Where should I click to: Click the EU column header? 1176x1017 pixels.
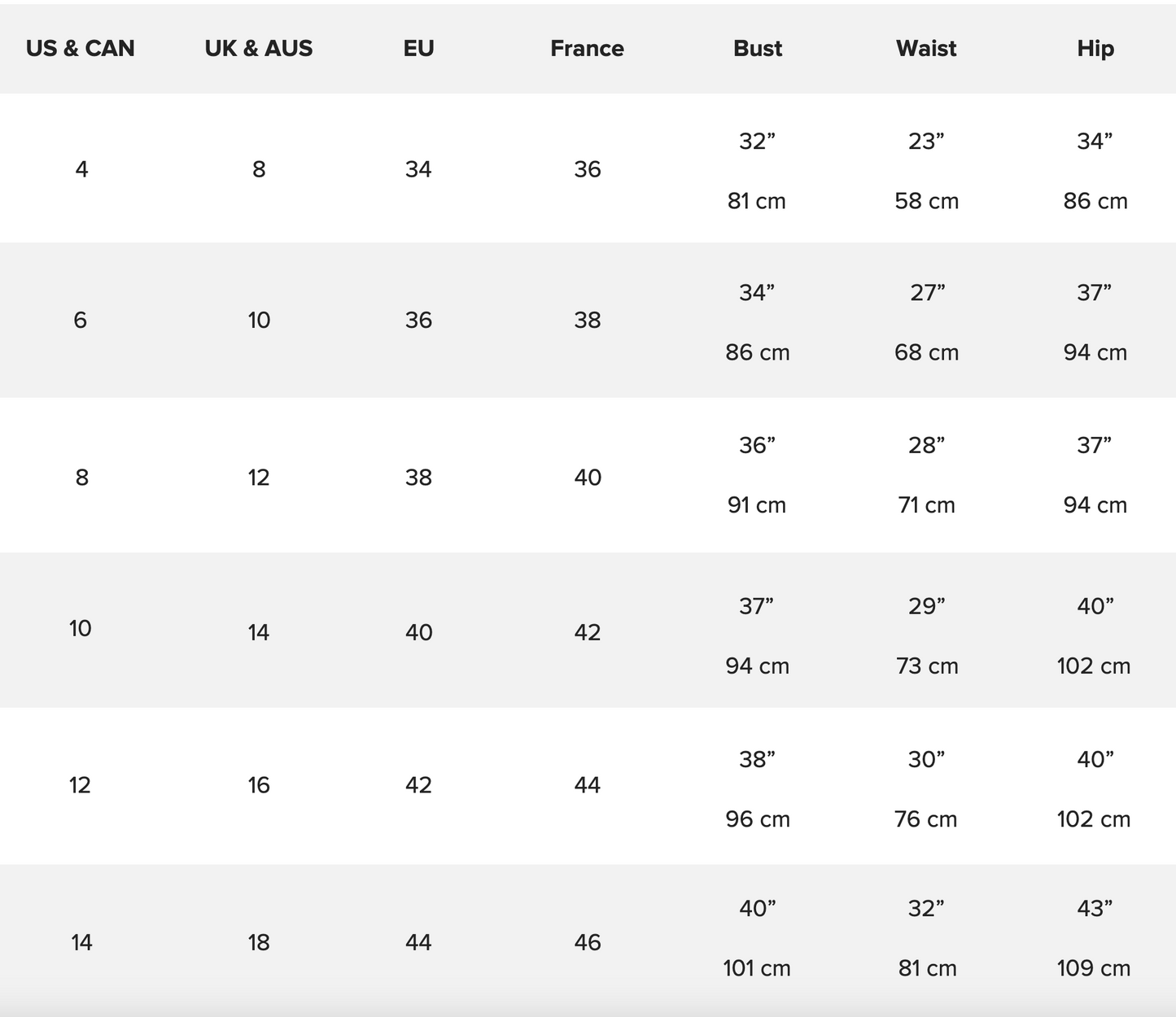pyautogui.click(x=418, y=49)
